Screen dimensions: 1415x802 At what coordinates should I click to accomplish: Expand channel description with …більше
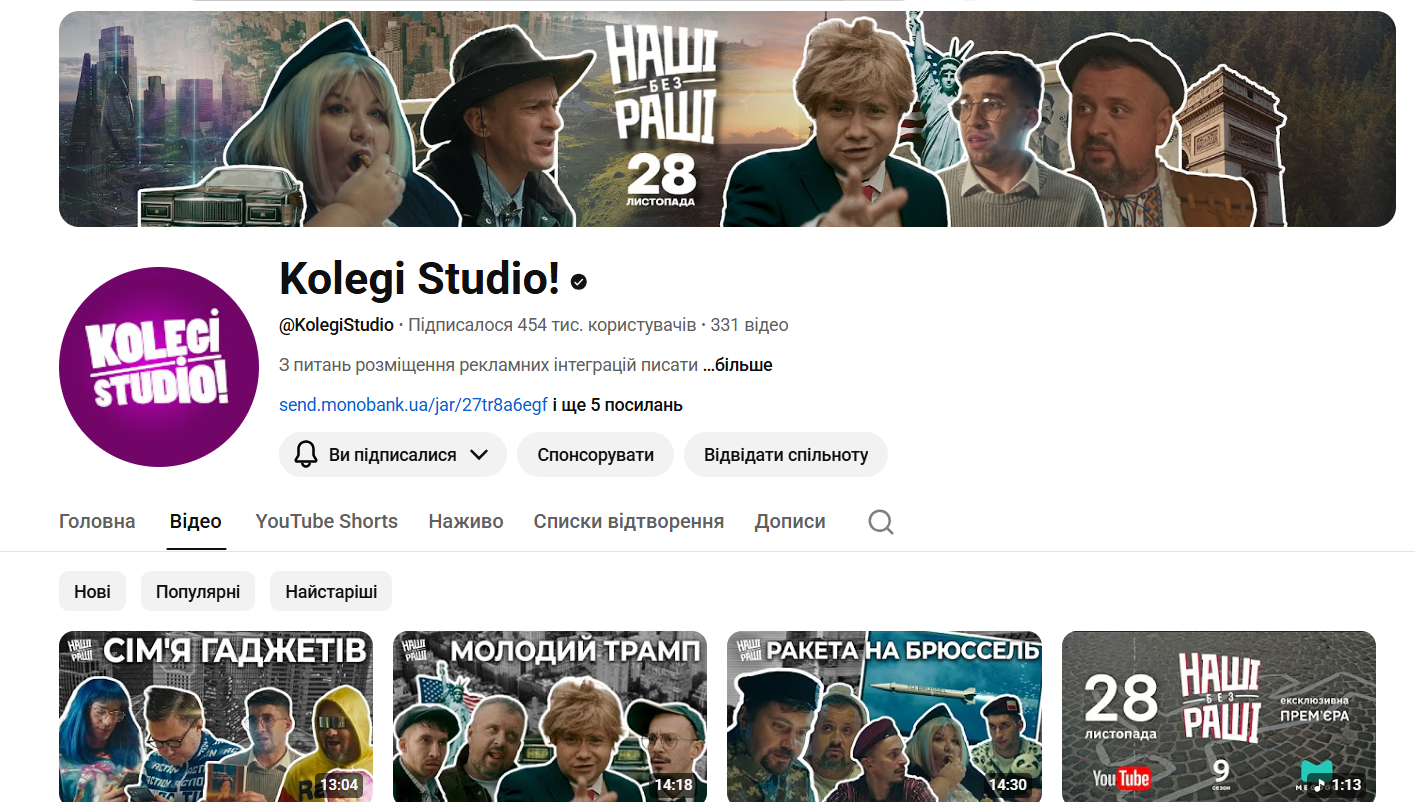[737, 365]
